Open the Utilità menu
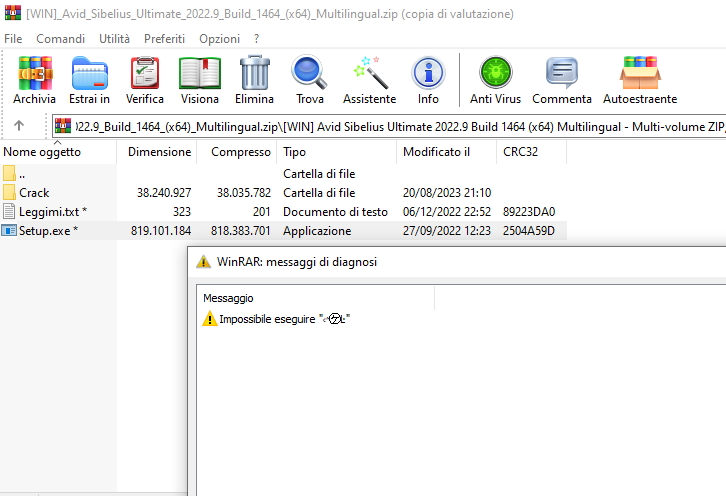The image size is (726, 496). click(114, 39)
